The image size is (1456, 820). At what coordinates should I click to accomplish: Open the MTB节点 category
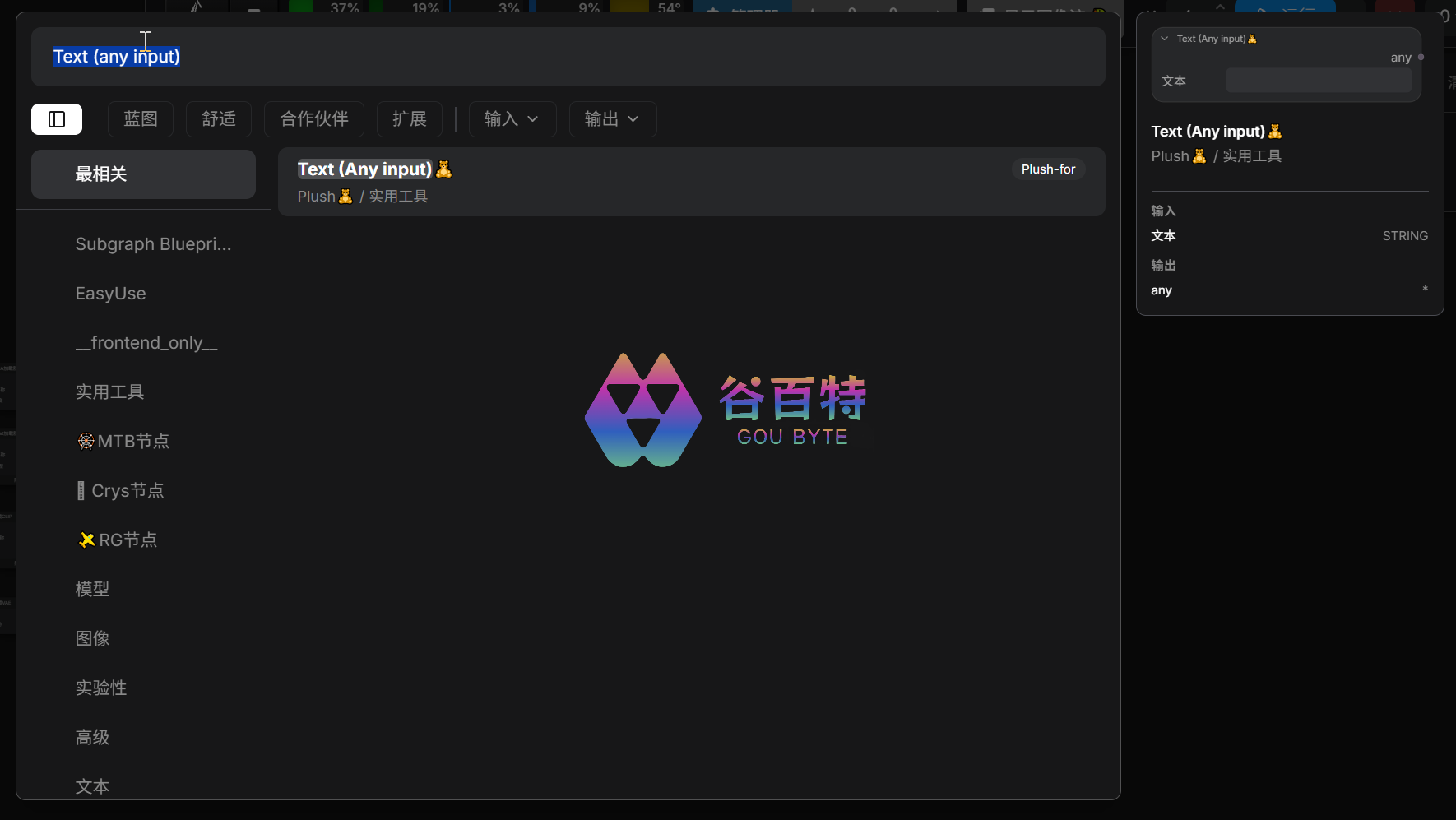143,442
